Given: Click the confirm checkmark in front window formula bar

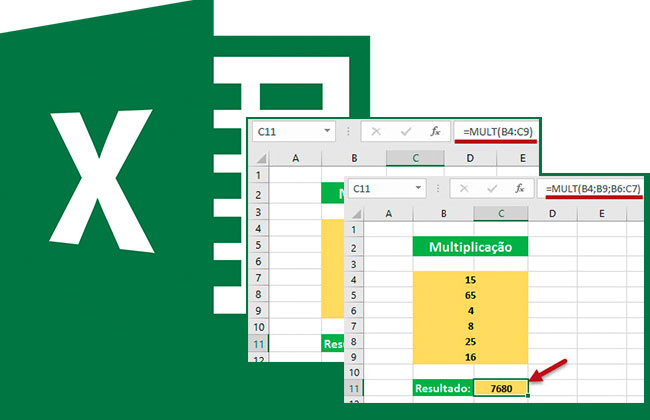Looking at the screenshot, I should (492, 189).
